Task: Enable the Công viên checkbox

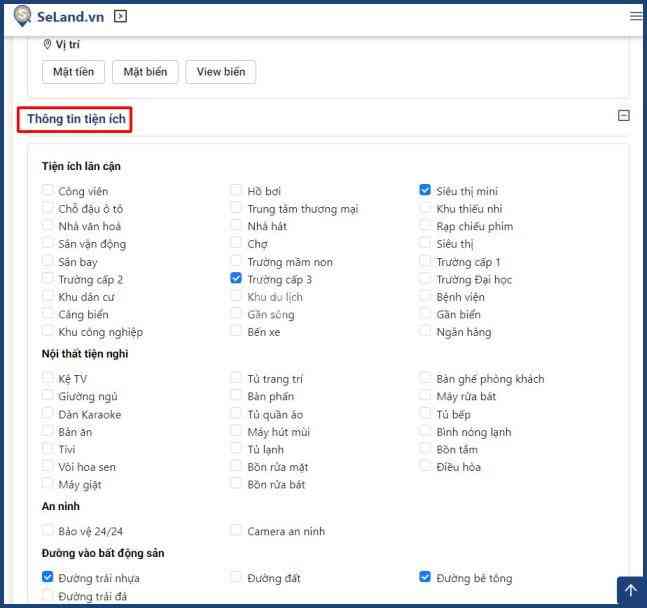Action: tap(48, 190)
